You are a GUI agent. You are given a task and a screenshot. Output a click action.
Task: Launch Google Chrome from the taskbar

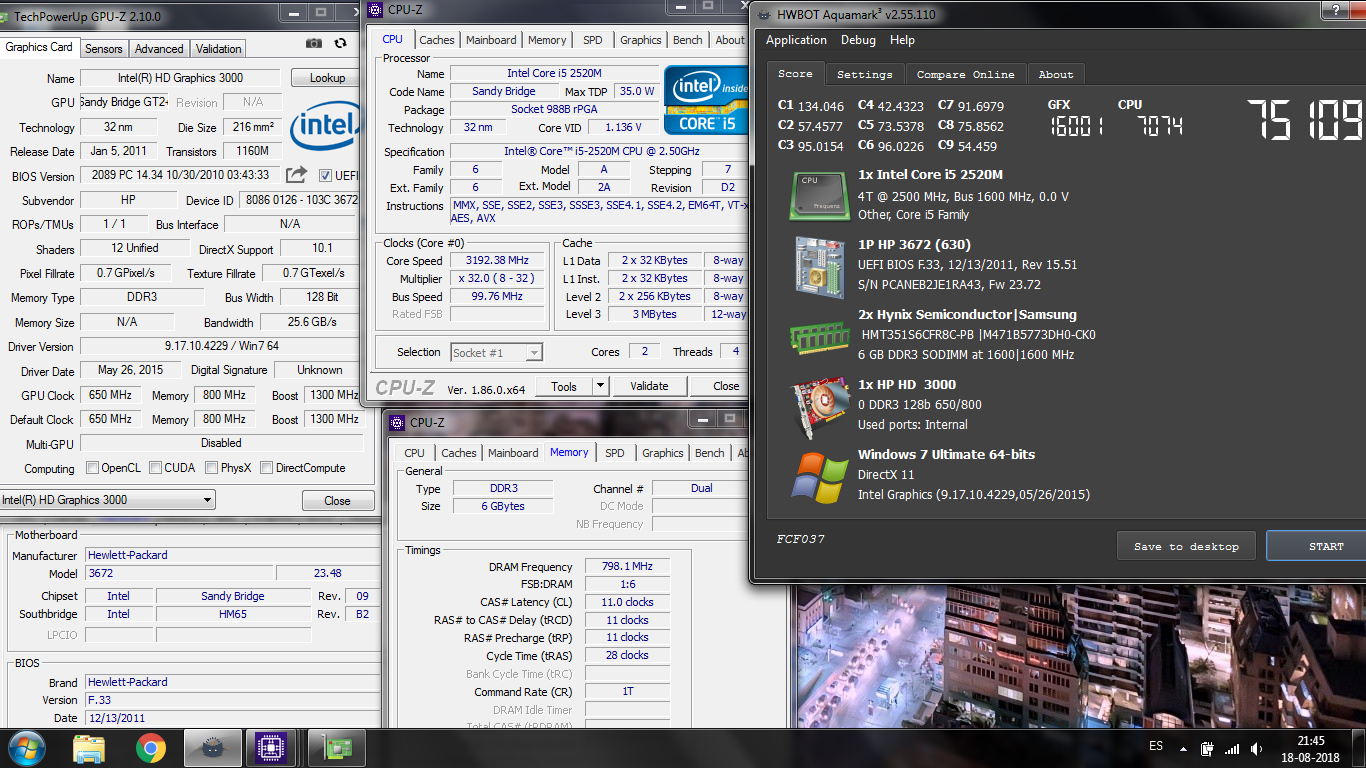pos(151,748)
